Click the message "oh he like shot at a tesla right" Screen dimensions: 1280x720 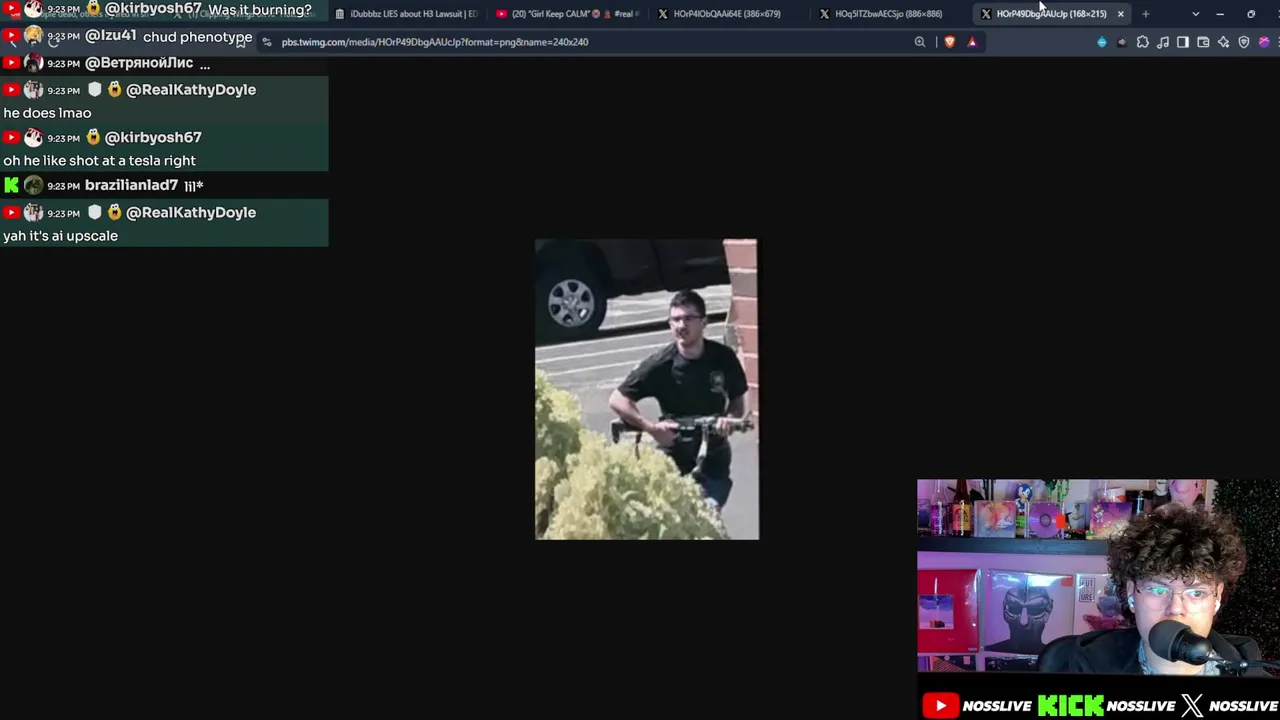[x=99, y=160]
